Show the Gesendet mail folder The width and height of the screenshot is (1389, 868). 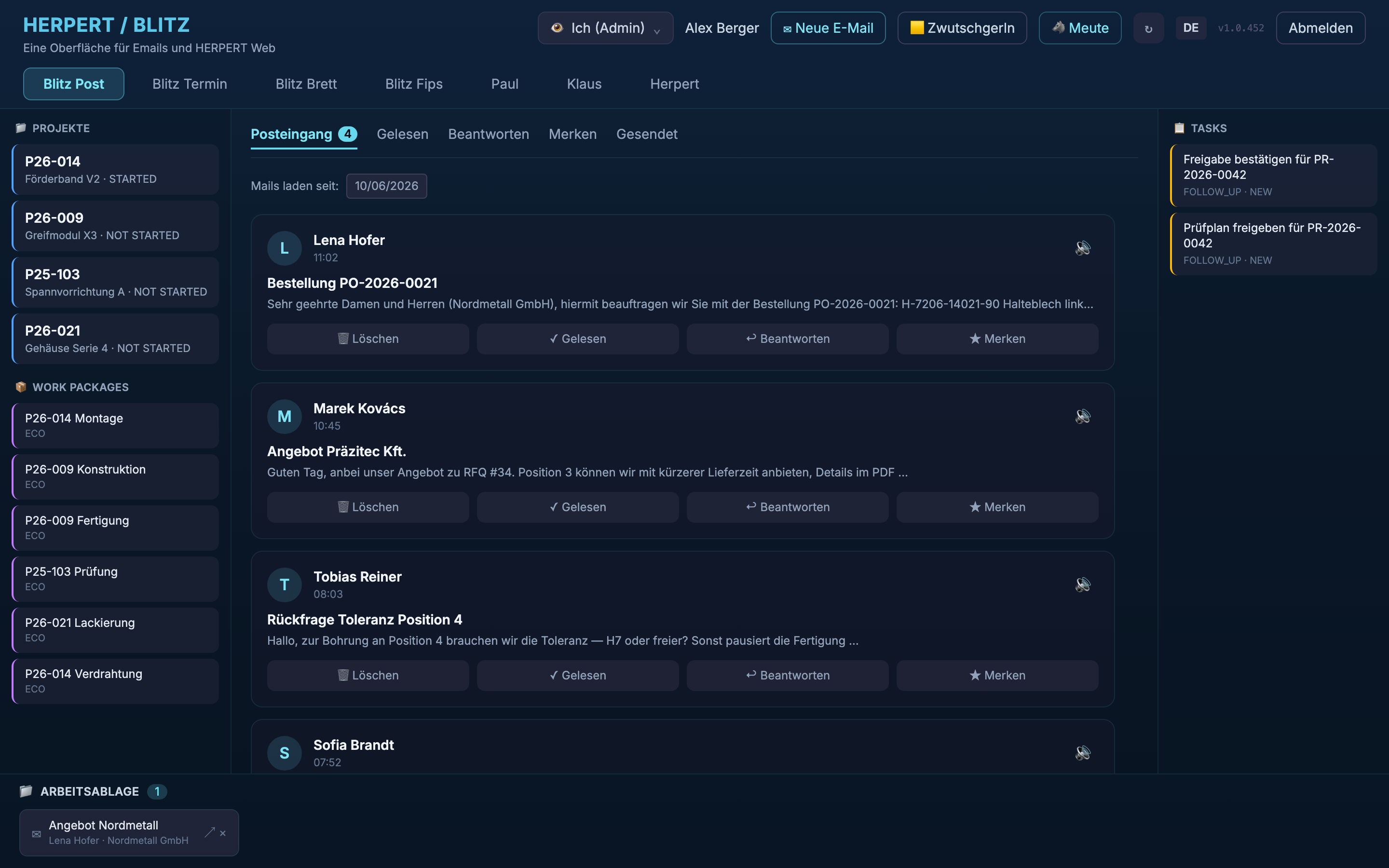pyautogui.click(x=647, y=135)
